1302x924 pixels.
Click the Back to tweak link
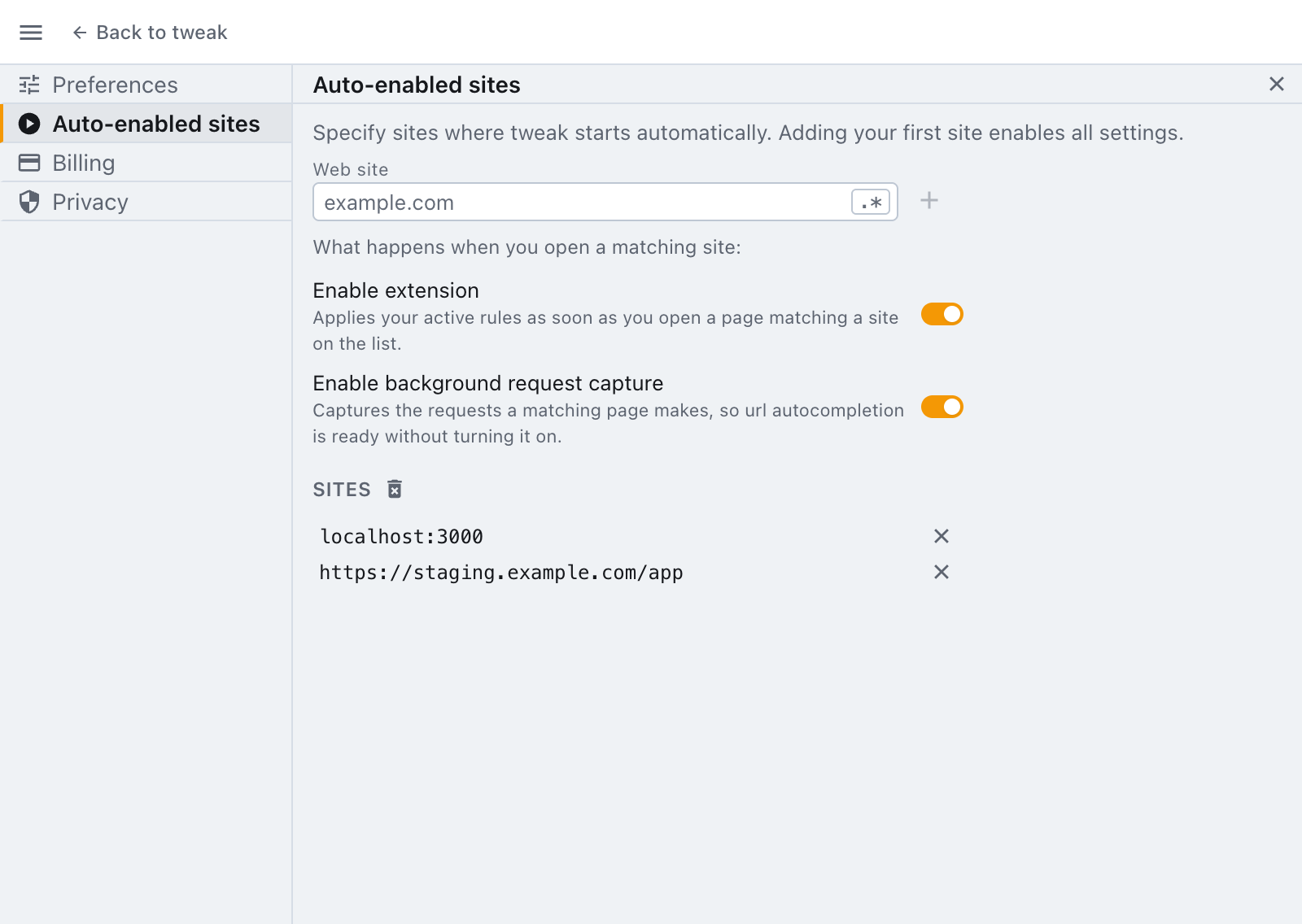point(150,33)
